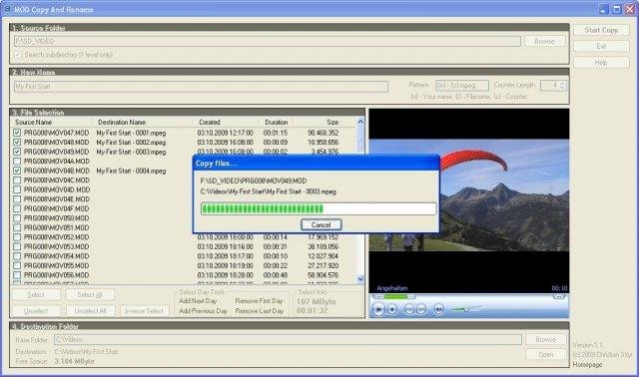Image resolution: width=639 pixels, height=377 pixels.
Task: Minimize the MOD Copy And Rename window
Action: (604, 9)
